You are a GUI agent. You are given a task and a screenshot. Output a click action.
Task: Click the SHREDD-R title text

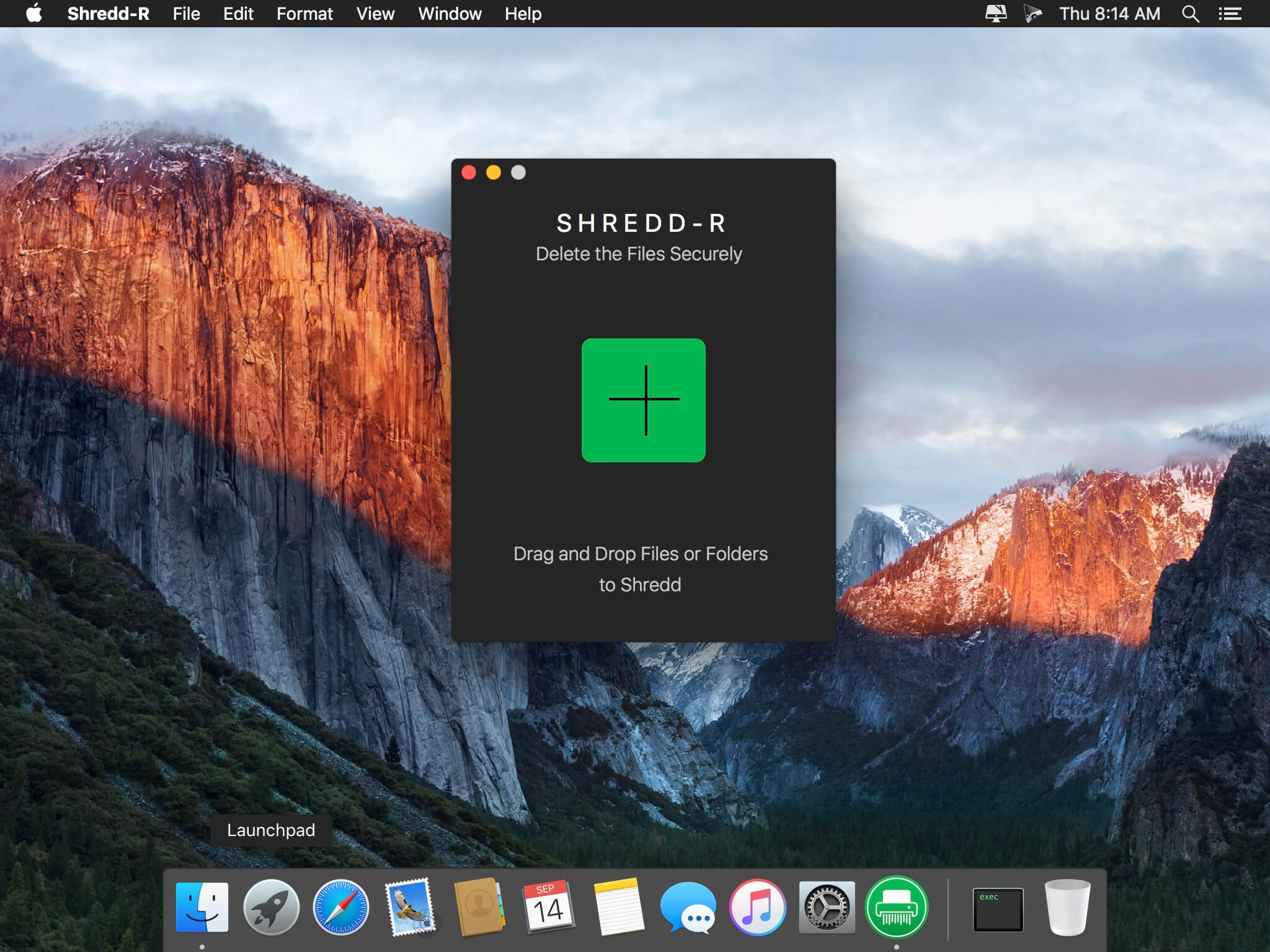point(641,223)
